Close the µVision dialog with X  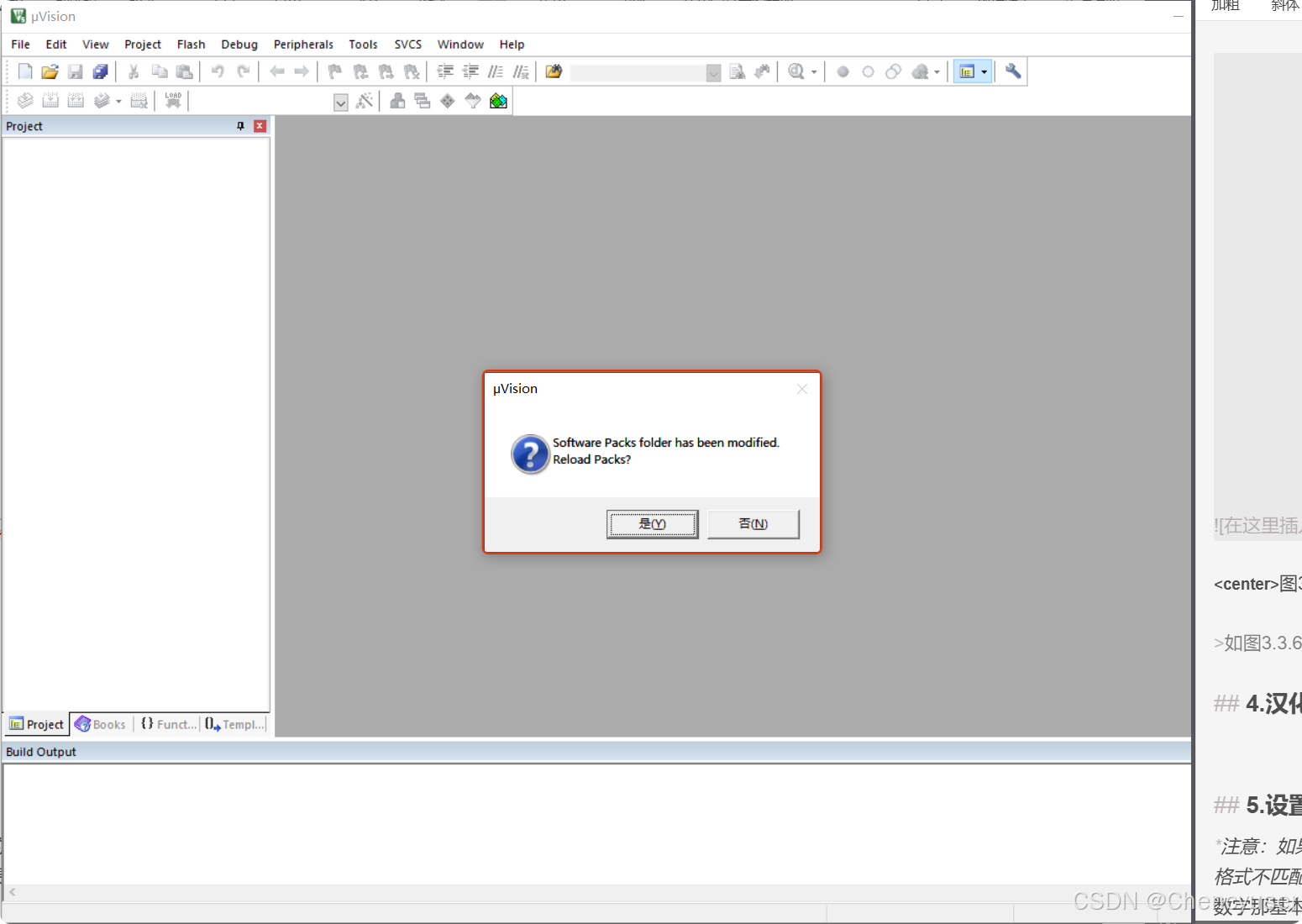pyautogui.click(x=802, y=389)
